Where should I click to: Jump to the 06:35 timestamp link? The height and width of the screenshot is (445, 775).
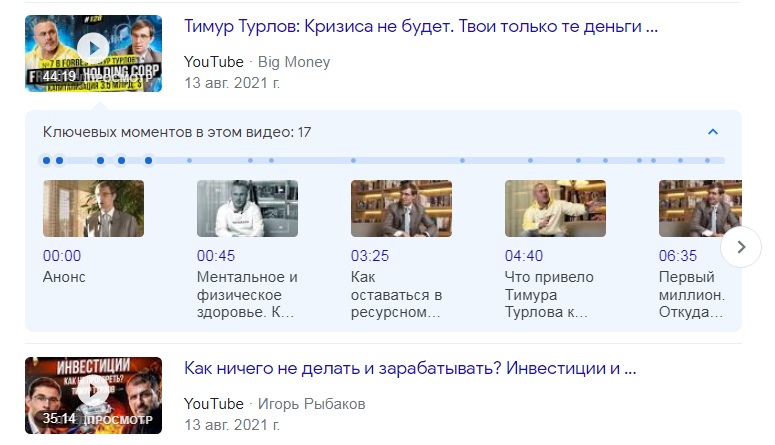(678, 256)
